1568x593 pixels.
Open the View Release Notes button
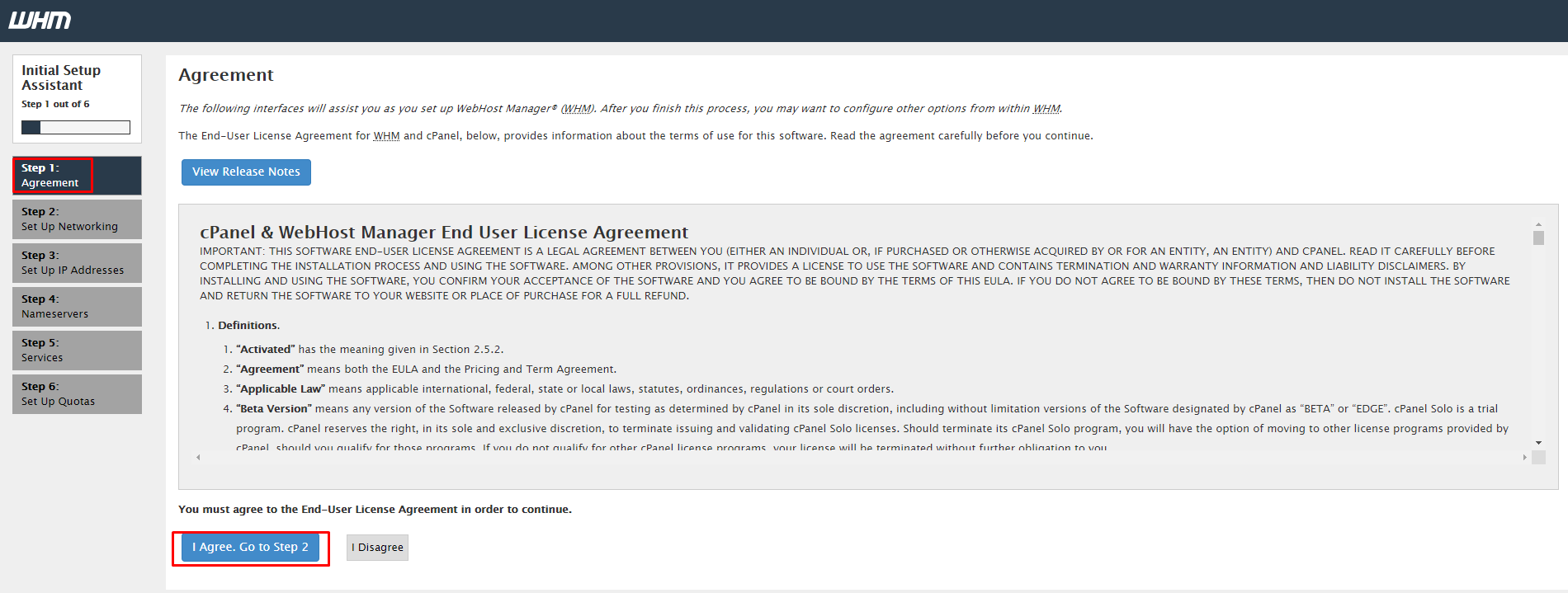click(246, 172)
